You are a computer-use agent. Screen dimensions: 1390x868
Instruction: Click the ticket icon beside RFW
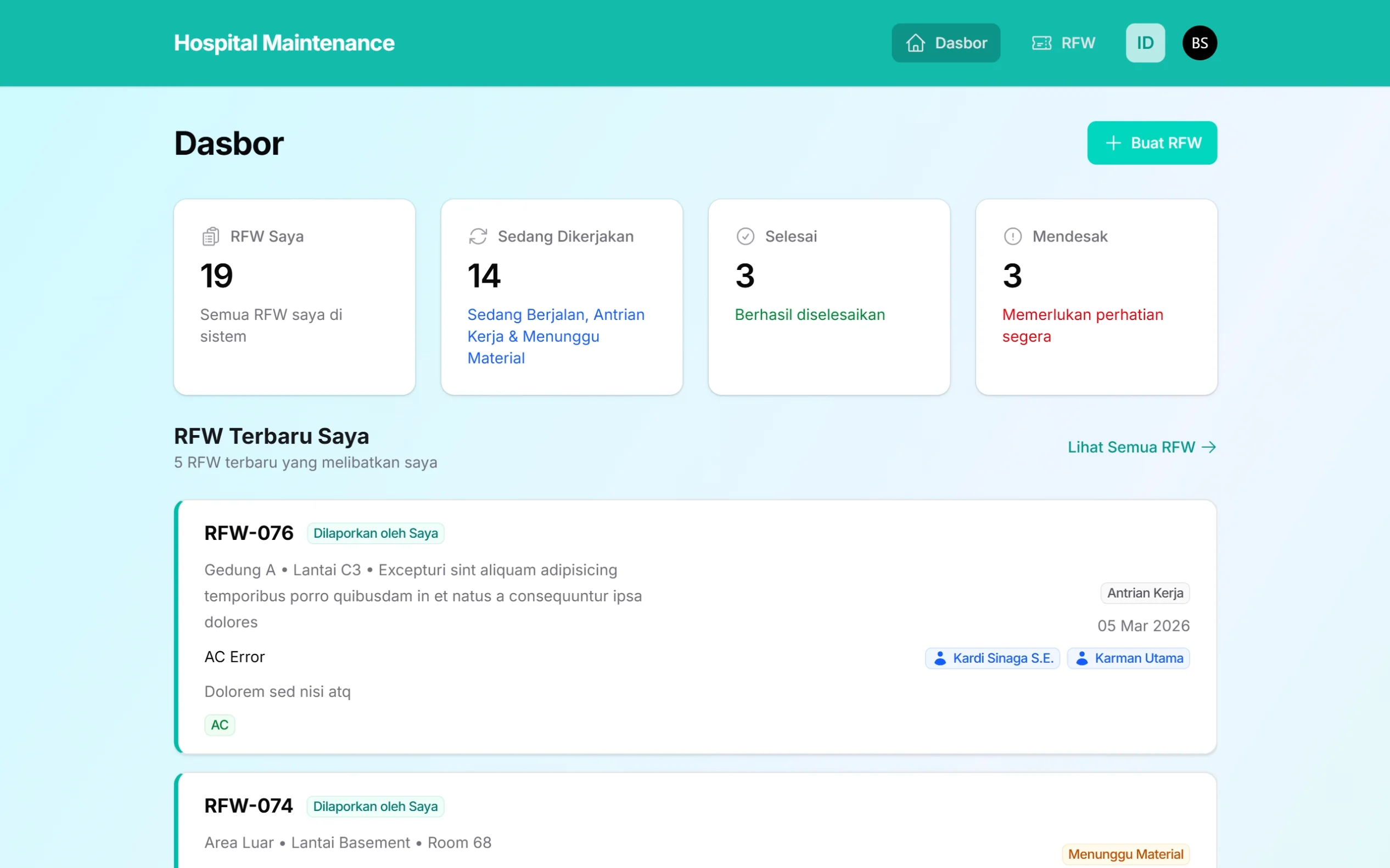(1041, 43)
